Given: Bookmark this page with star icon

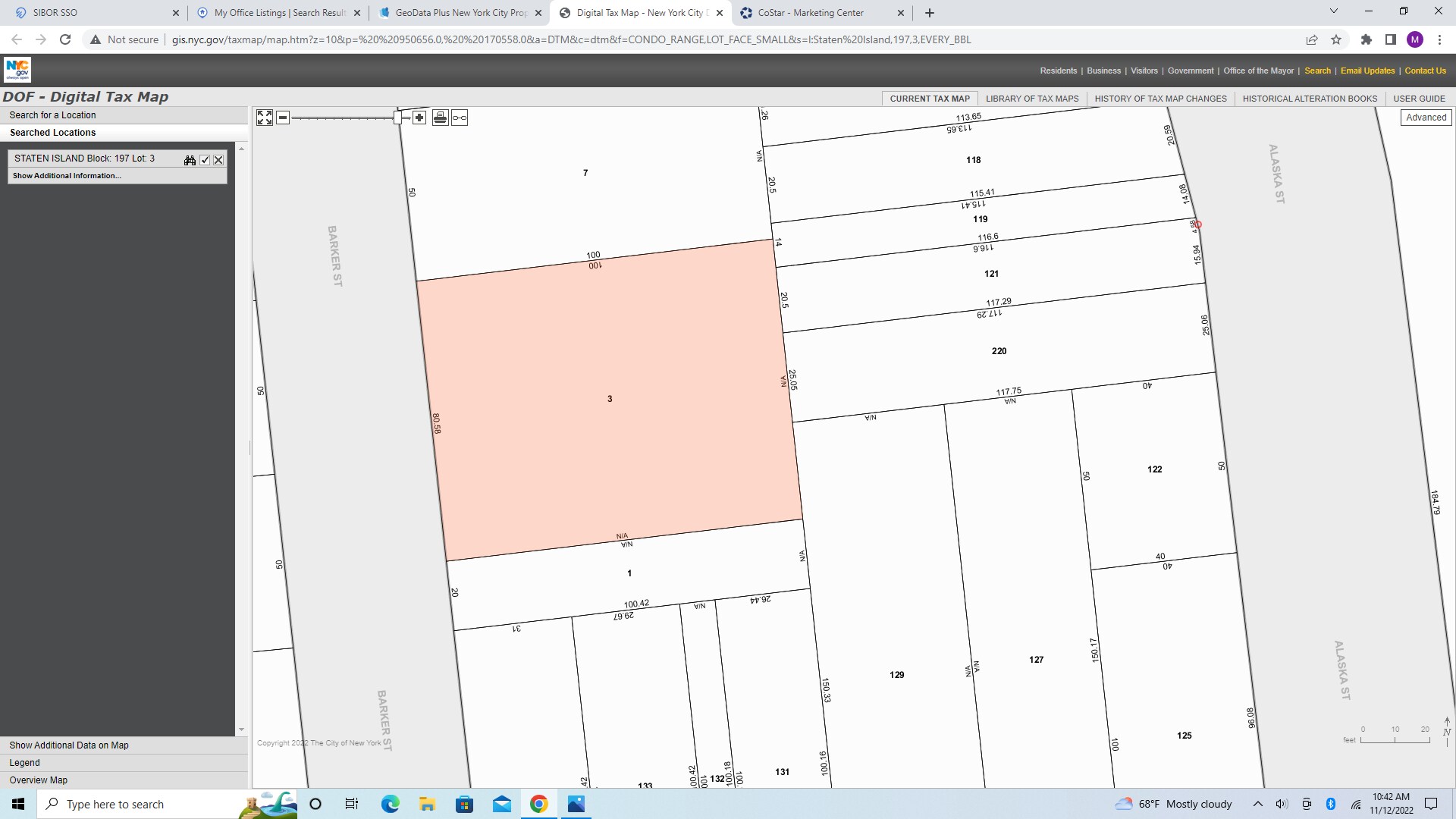Looking at the screenshot, I should tap(1336, 39).
